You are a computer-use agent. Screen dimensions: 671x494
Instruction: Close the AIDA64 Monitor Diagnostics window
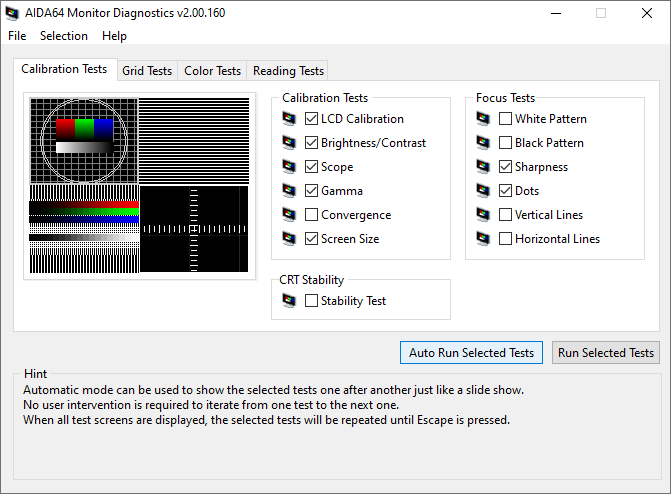(647, 13)
